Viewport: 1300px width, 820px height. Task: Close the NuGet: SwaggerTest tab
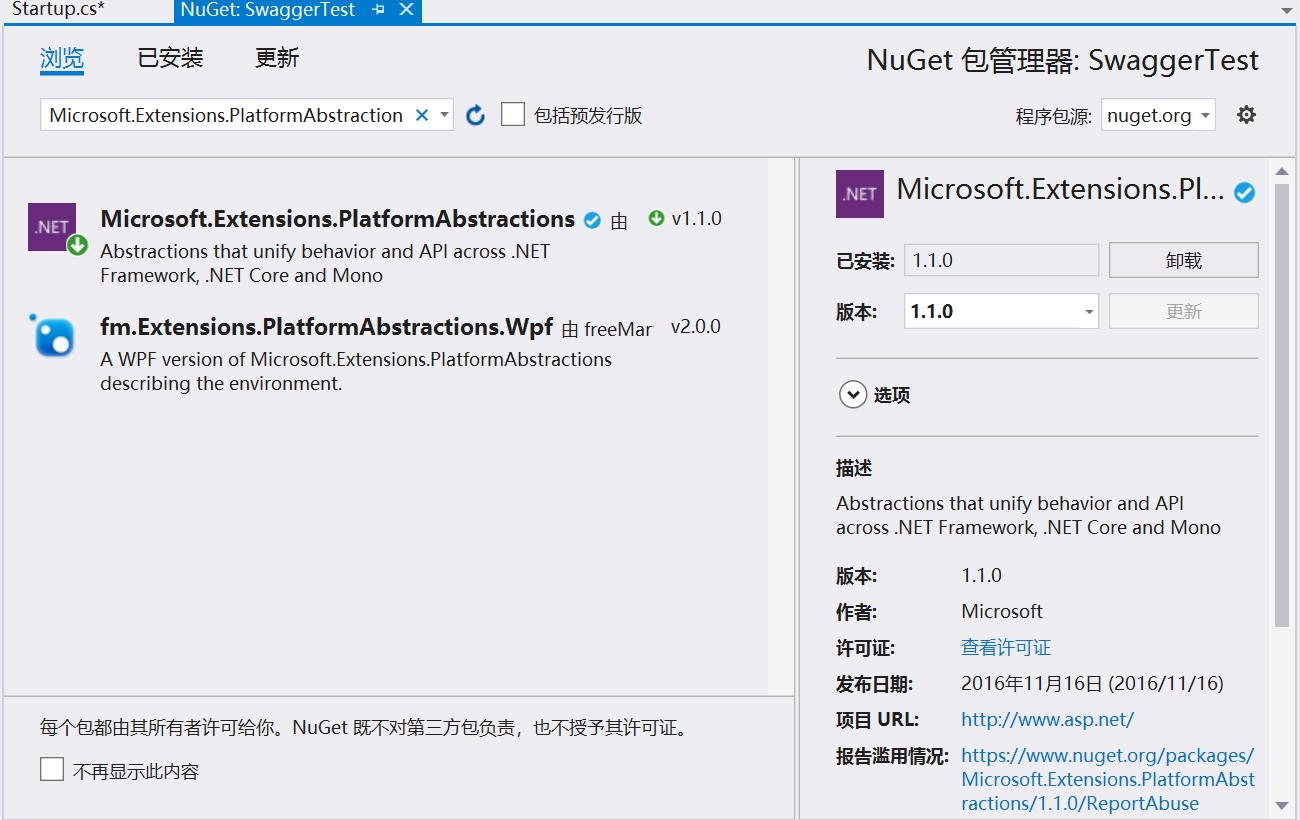(406, 10)
